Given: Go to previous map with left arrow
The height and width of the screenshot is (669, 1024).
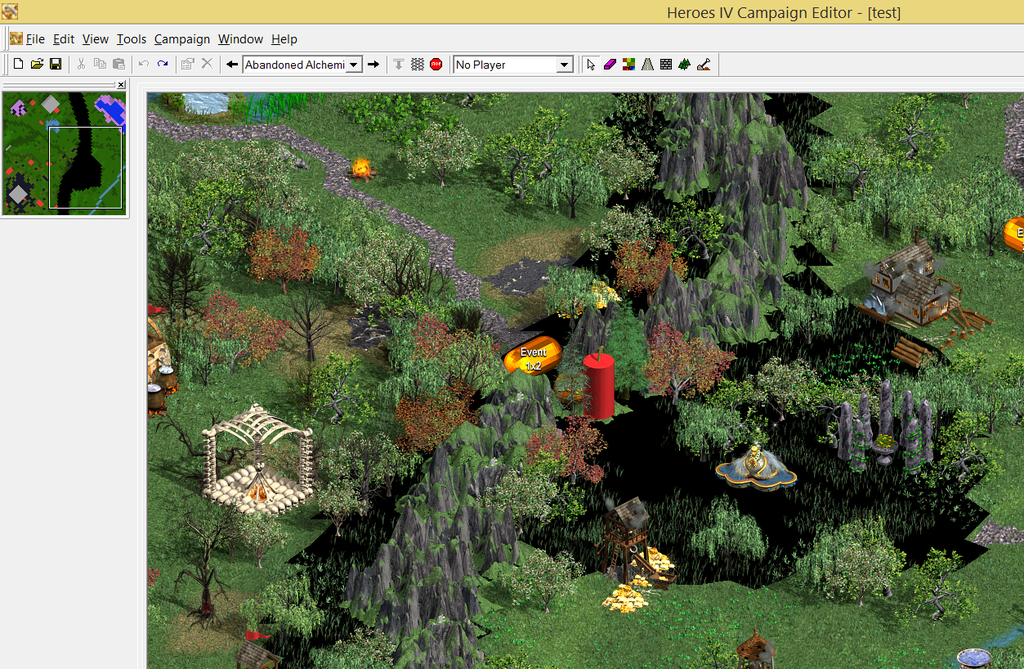Looking at the screenshot, I should tap(232, 64).
